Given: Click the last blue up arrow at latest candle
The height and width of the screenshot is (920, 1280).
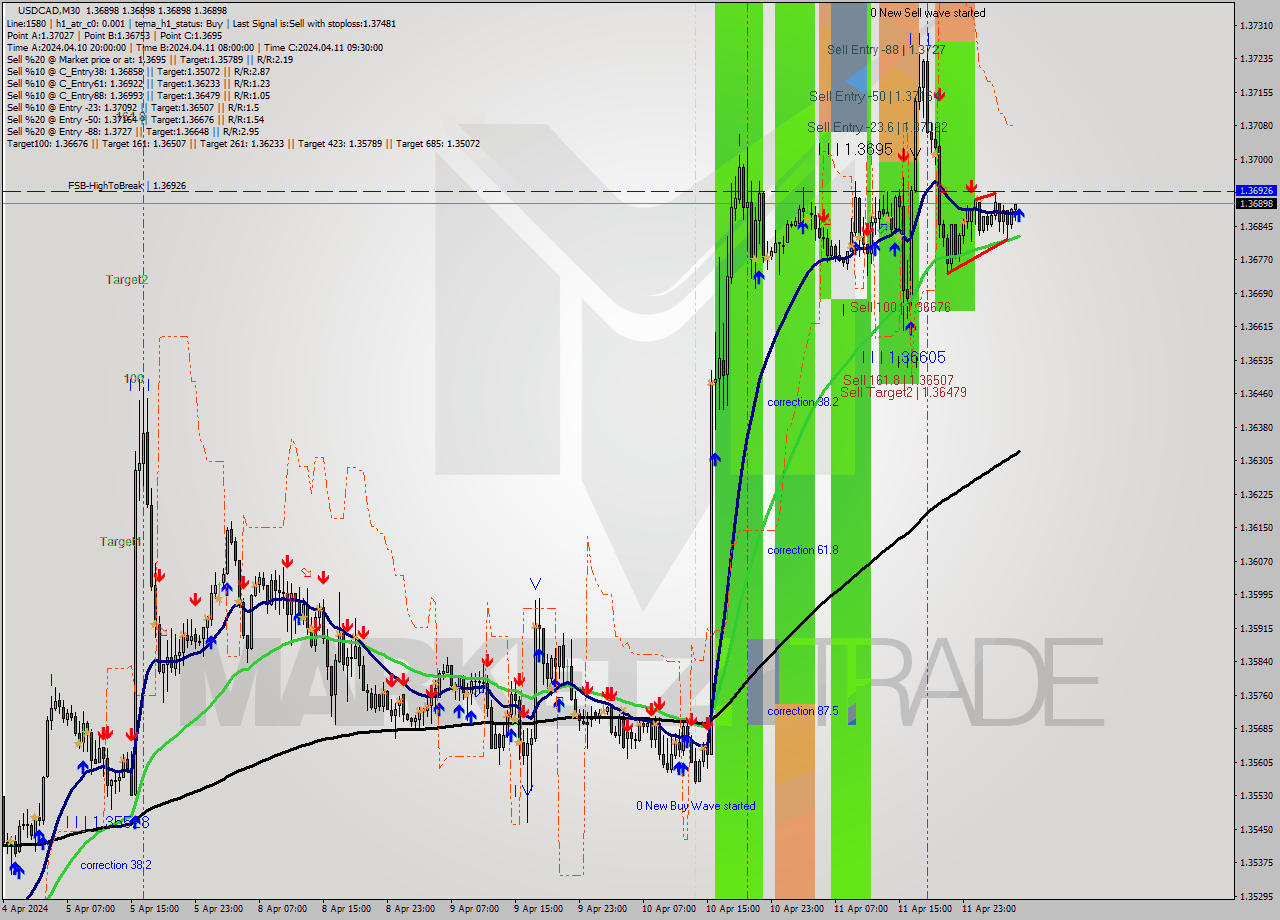Looking at the screenshot, I should (1018, 214).
